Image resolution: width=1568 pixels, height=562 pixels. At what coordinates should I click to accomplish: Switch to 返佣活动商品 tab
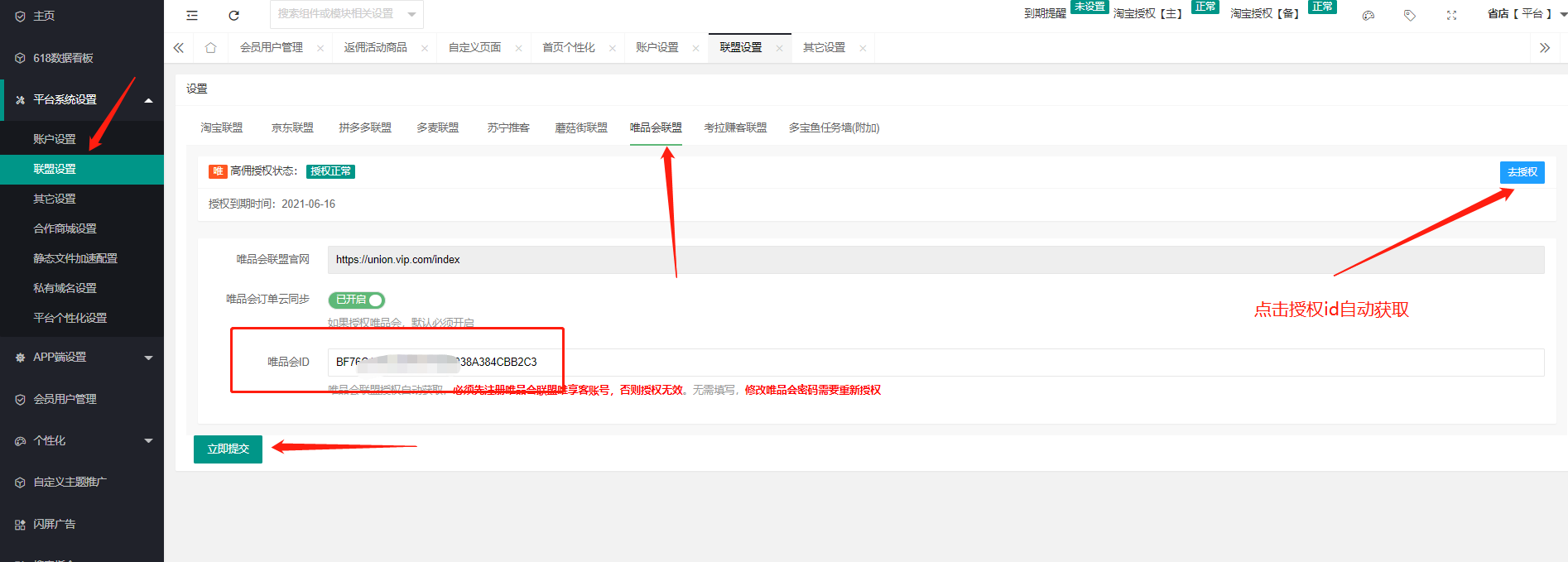(x=376, y=48)
